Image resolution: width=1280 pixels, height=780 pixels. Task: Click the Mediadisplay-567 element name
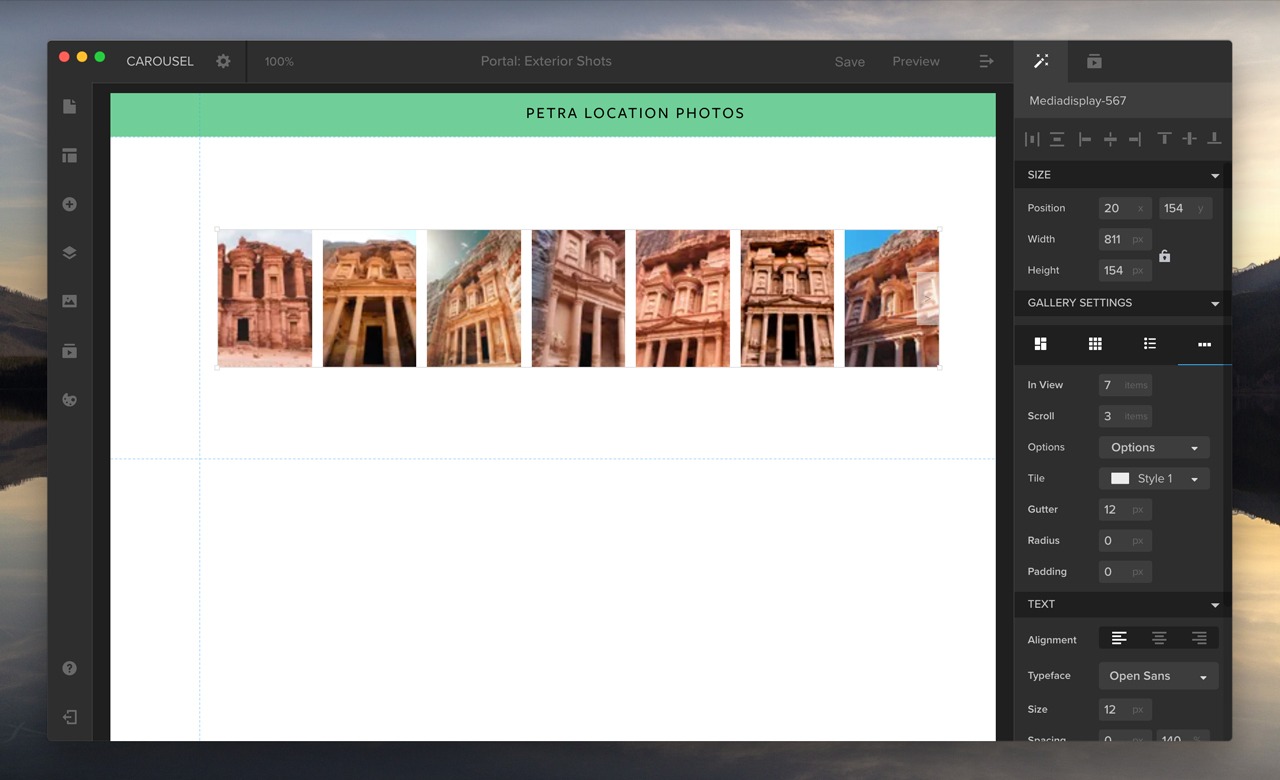[1078, 100]
